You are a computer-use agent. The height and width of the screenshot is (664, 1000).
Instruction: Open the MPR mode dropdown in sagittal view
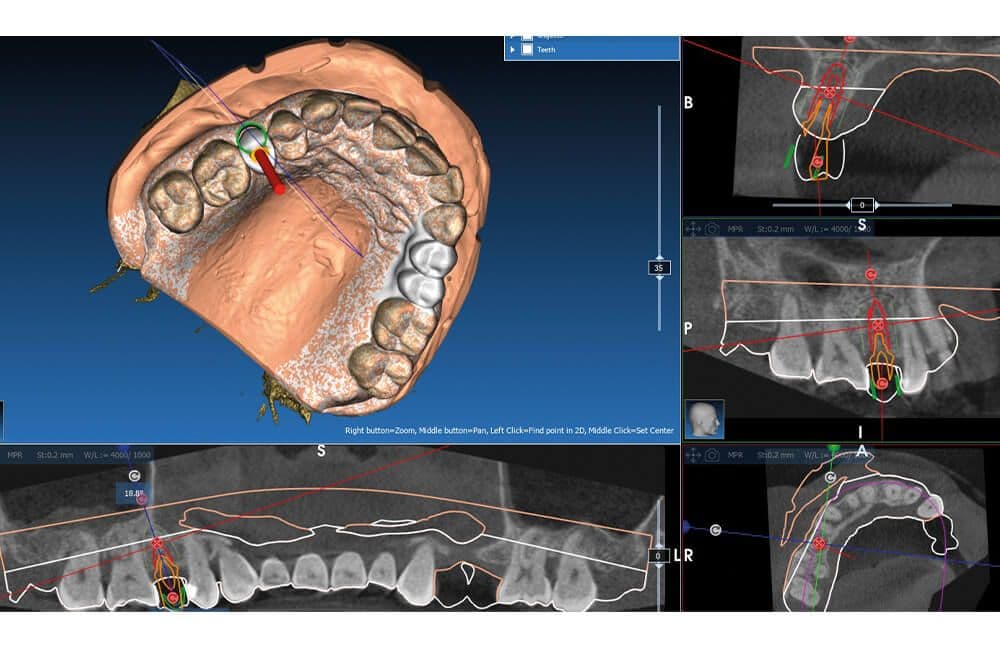(x=735, y=228)
